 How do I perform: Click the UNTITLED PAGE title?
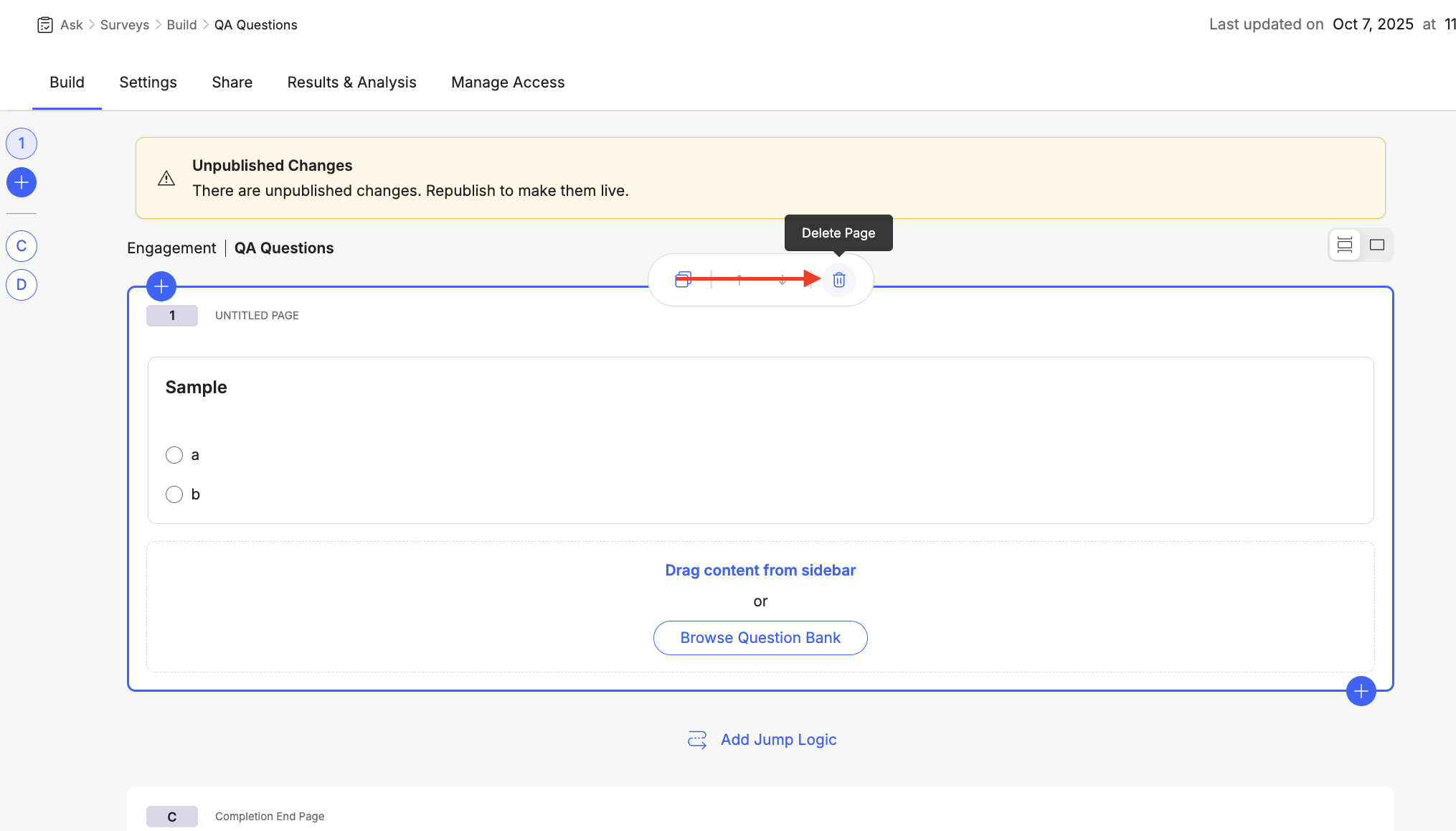pos(257,316)
